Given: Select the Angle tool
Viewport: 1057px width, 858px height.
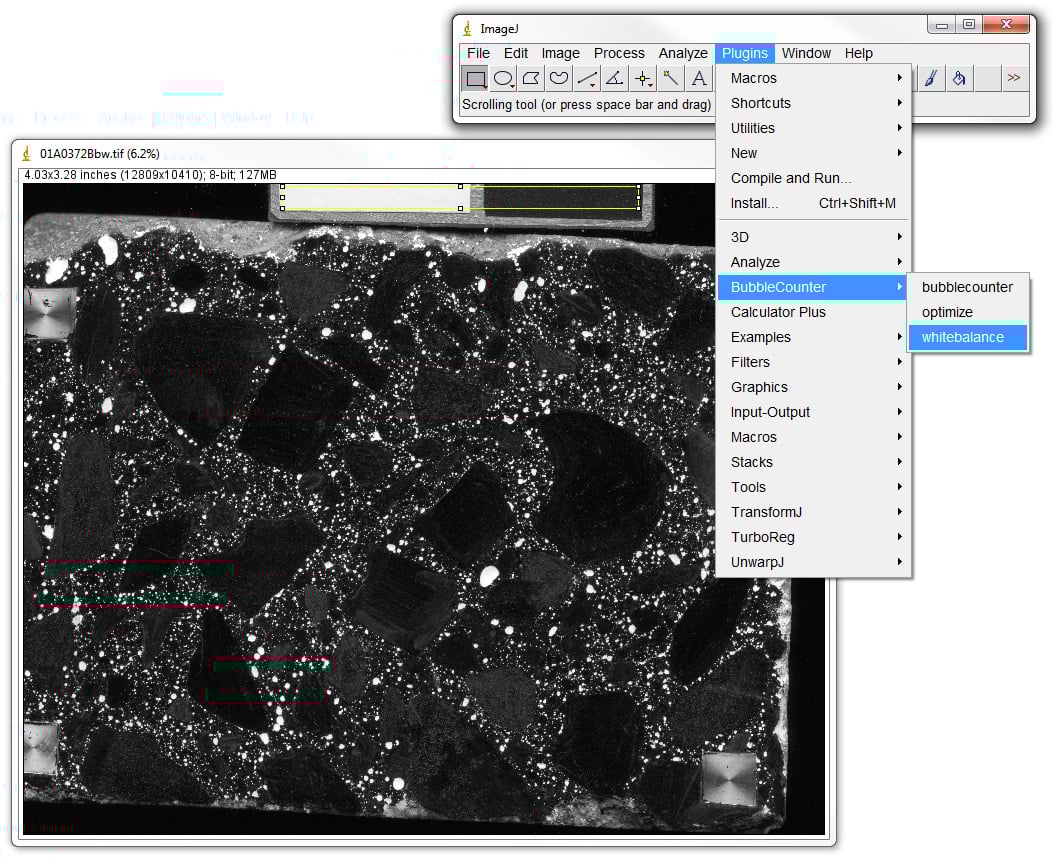Looking at the screenshot, I should pos(616,79).
